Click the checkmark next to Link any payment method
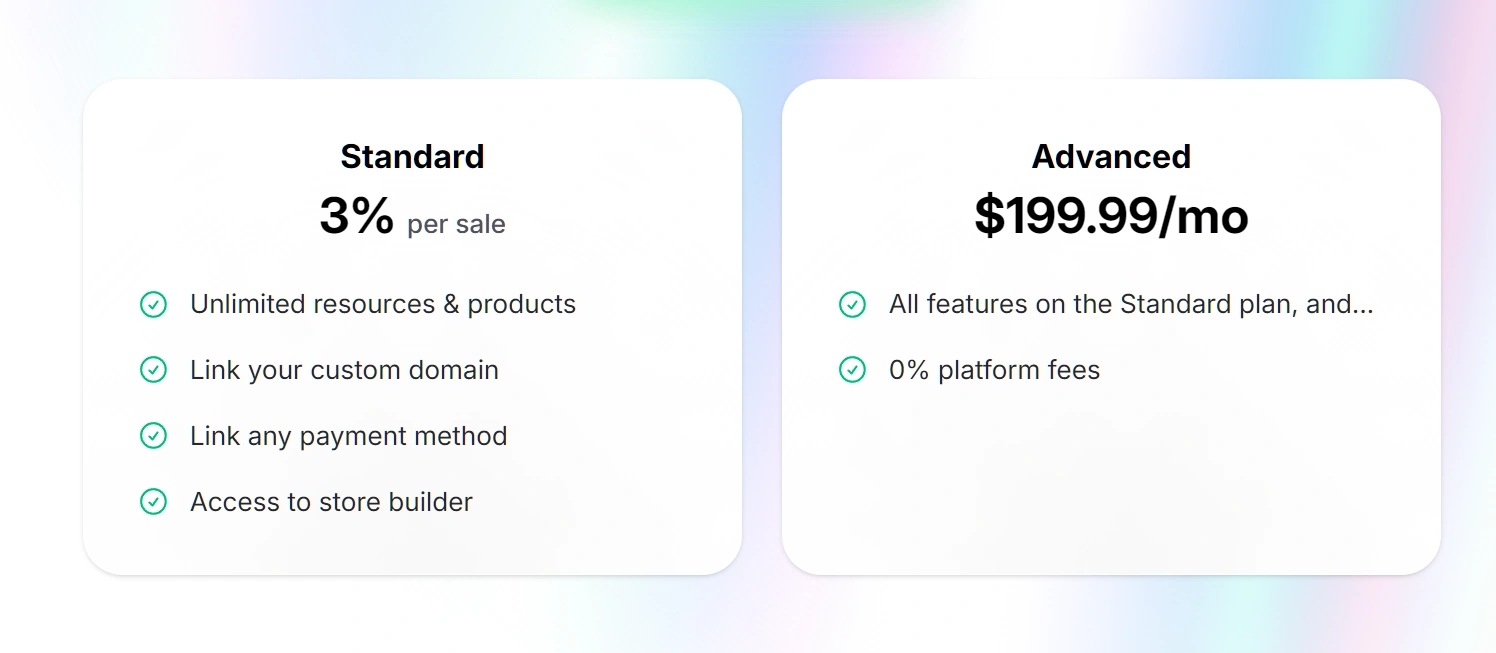The width and height of the screenshot is (1496, 653). pos(153,436)
